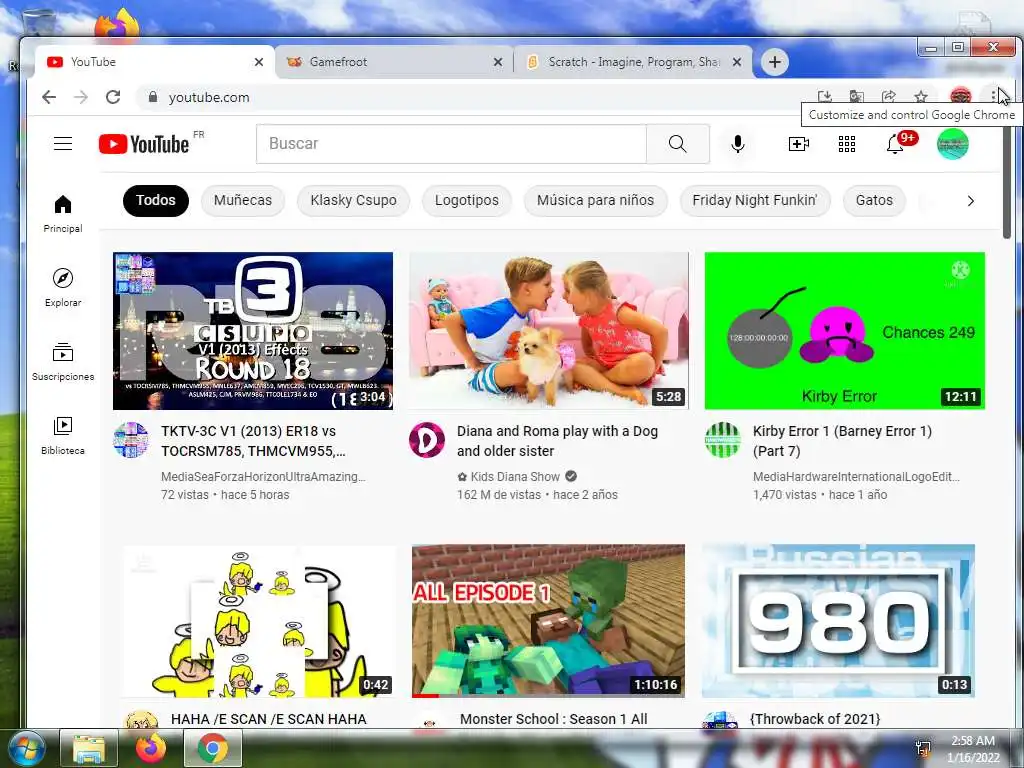The image size is (1024, 768).
Task: Open the Kirby Error green thumbnail
Action: pos(844,331)
